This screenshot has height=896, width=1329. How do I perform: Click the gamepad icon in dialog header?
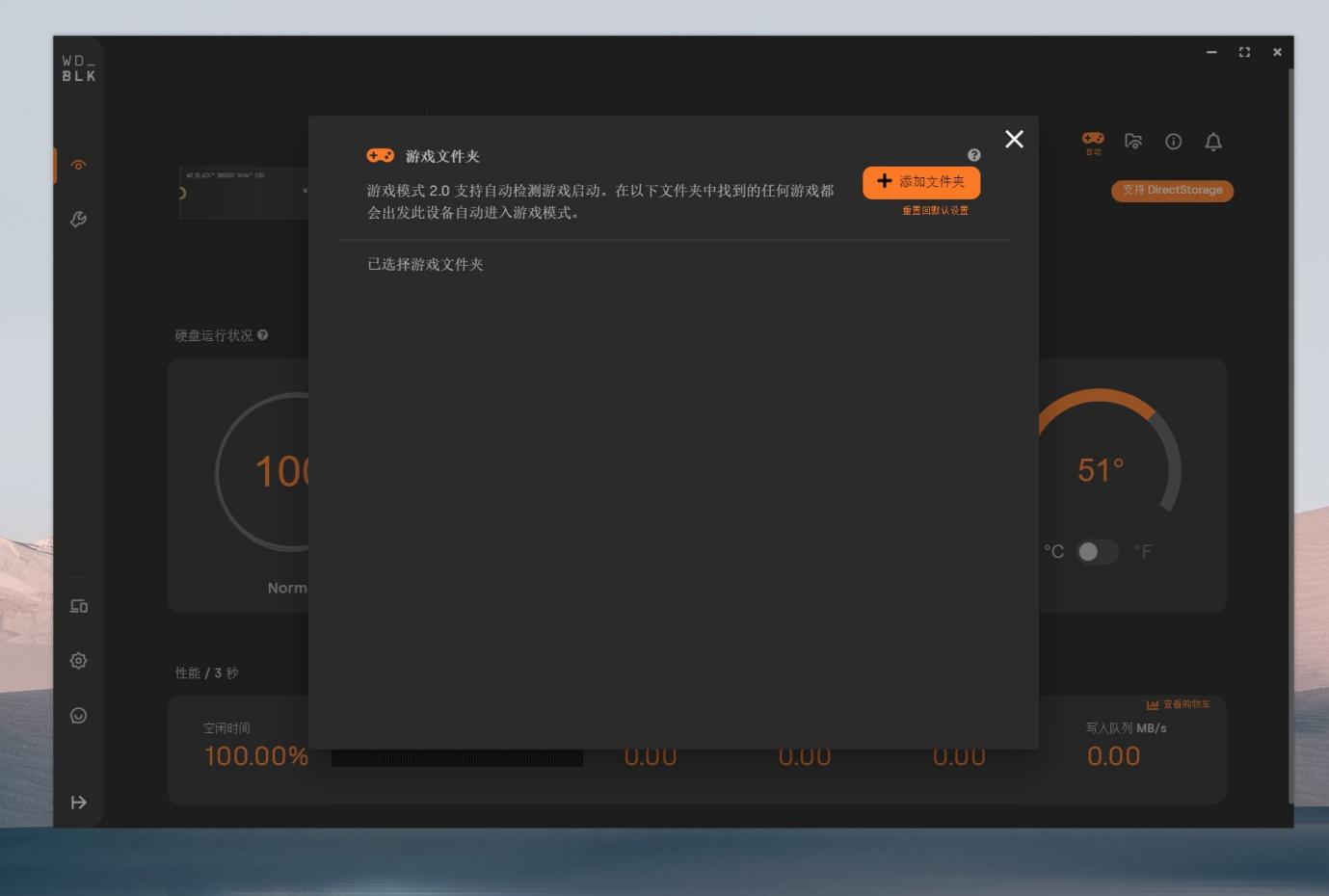[x=380, y=155]
